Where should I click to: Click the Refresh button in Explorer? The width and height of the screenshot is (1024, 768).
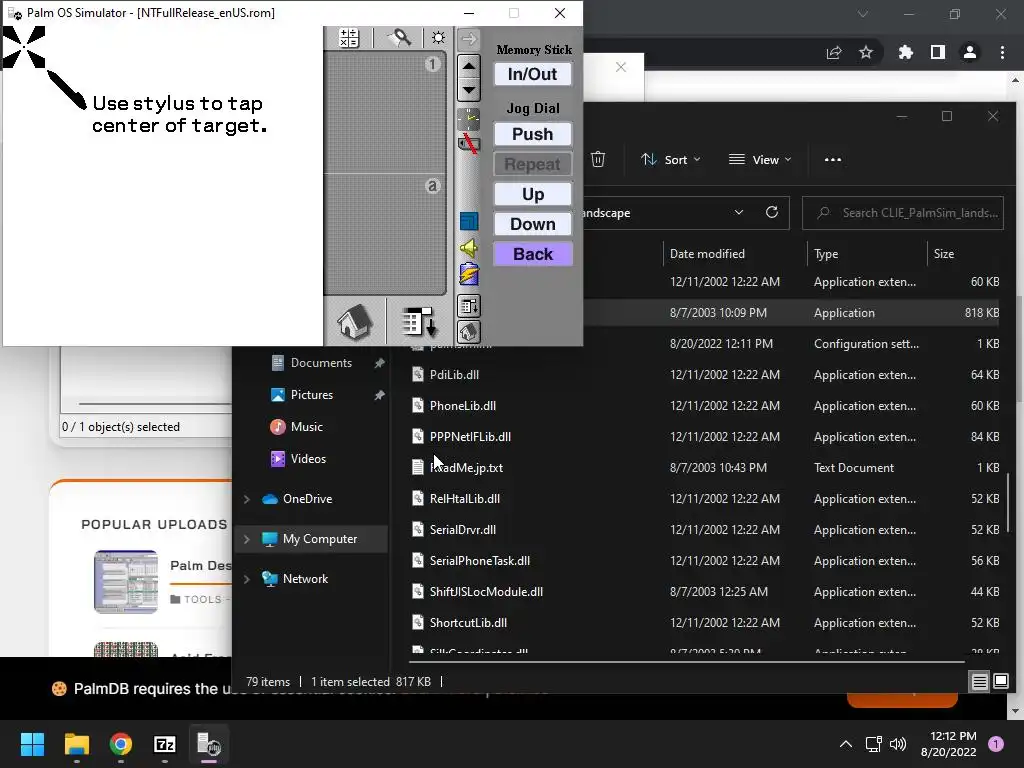tap(772, 212)
